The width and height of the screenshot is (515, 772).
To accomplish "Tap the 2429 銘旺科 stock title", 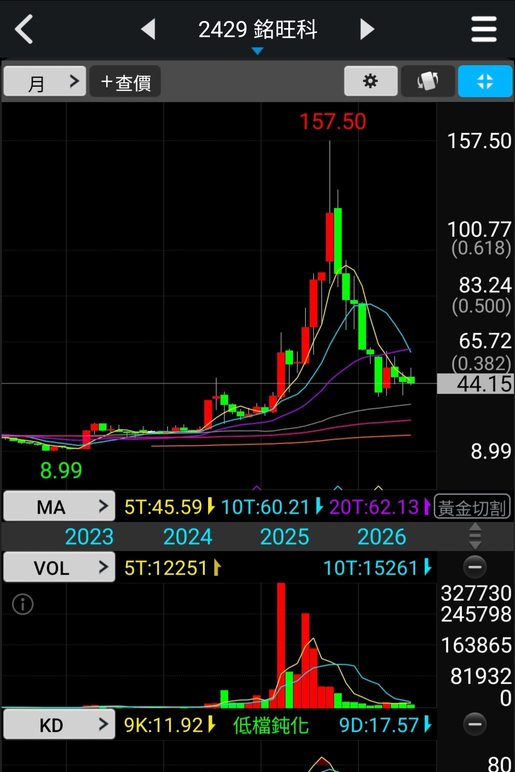I will tap(258, 30).
